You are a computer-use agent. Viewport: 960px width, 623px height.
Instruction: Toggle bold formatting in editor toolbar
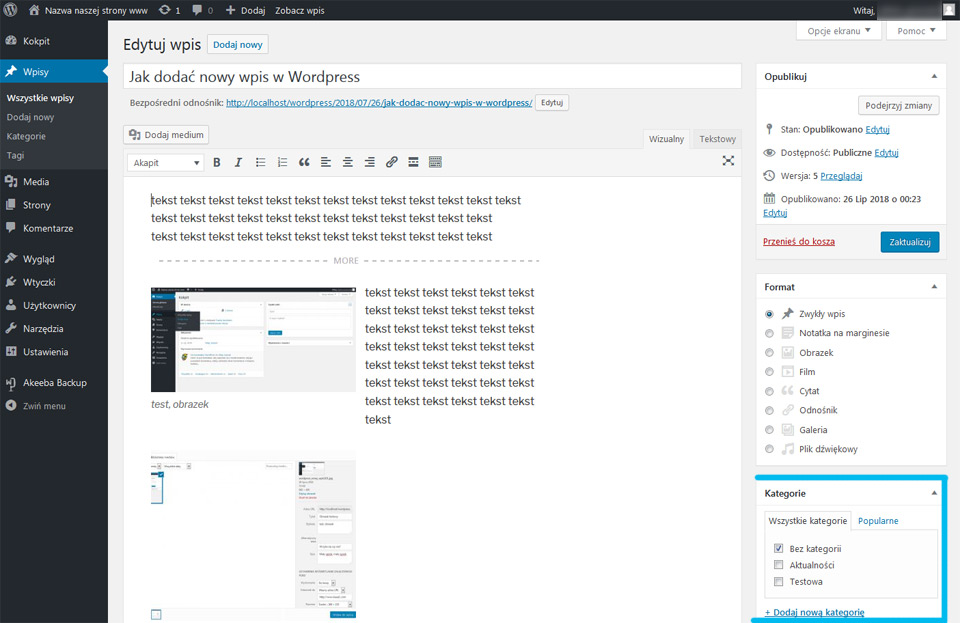pyautogui.click(x=217, y=162)
